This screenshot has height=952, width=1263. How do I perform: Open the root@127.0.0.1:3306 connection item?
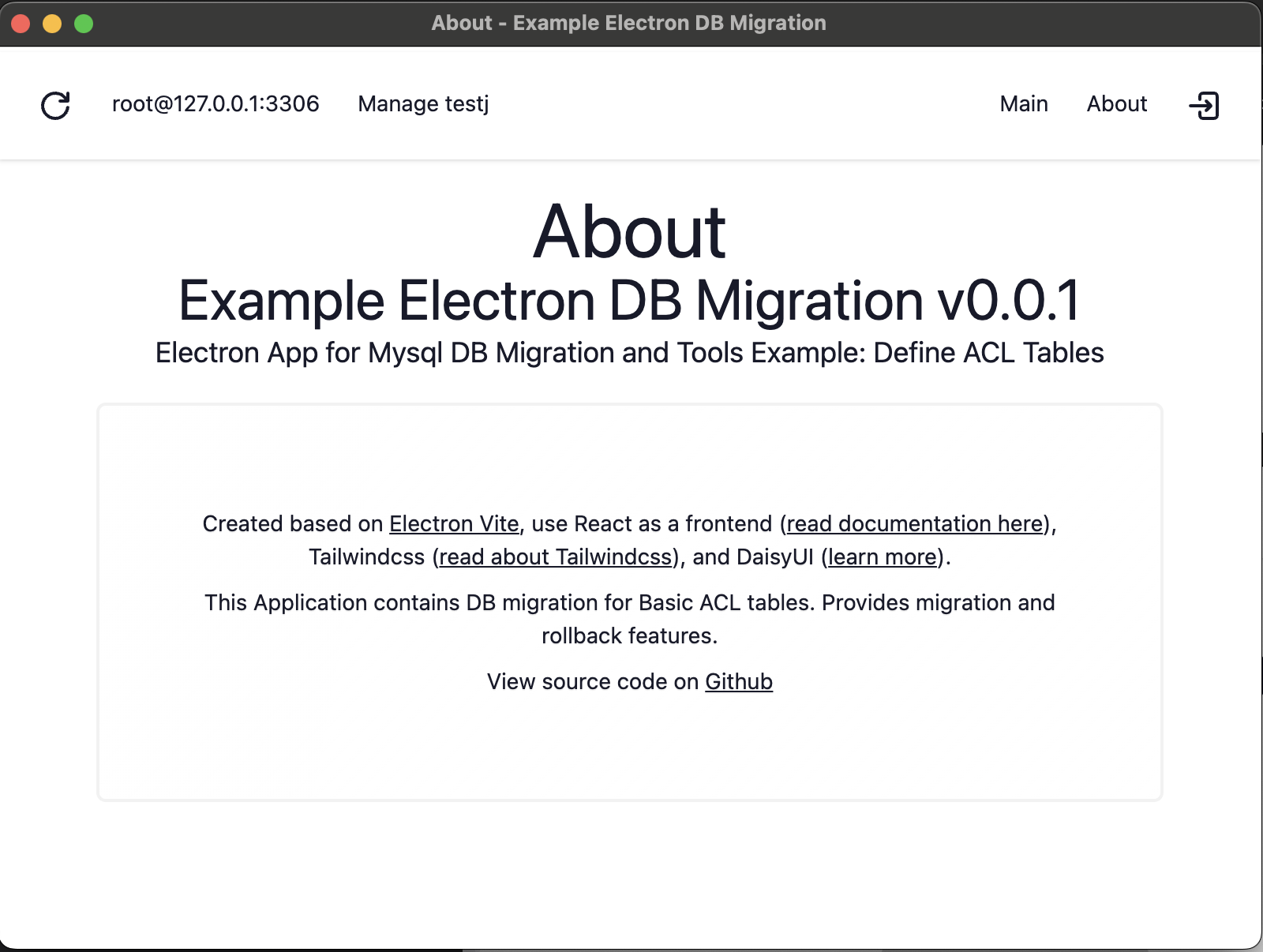point(215,104)
